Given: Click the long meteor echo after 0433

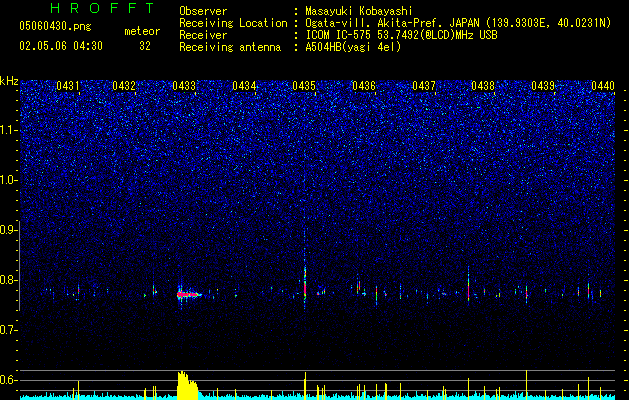Looking at the screenshot, I should coord(189,294).
